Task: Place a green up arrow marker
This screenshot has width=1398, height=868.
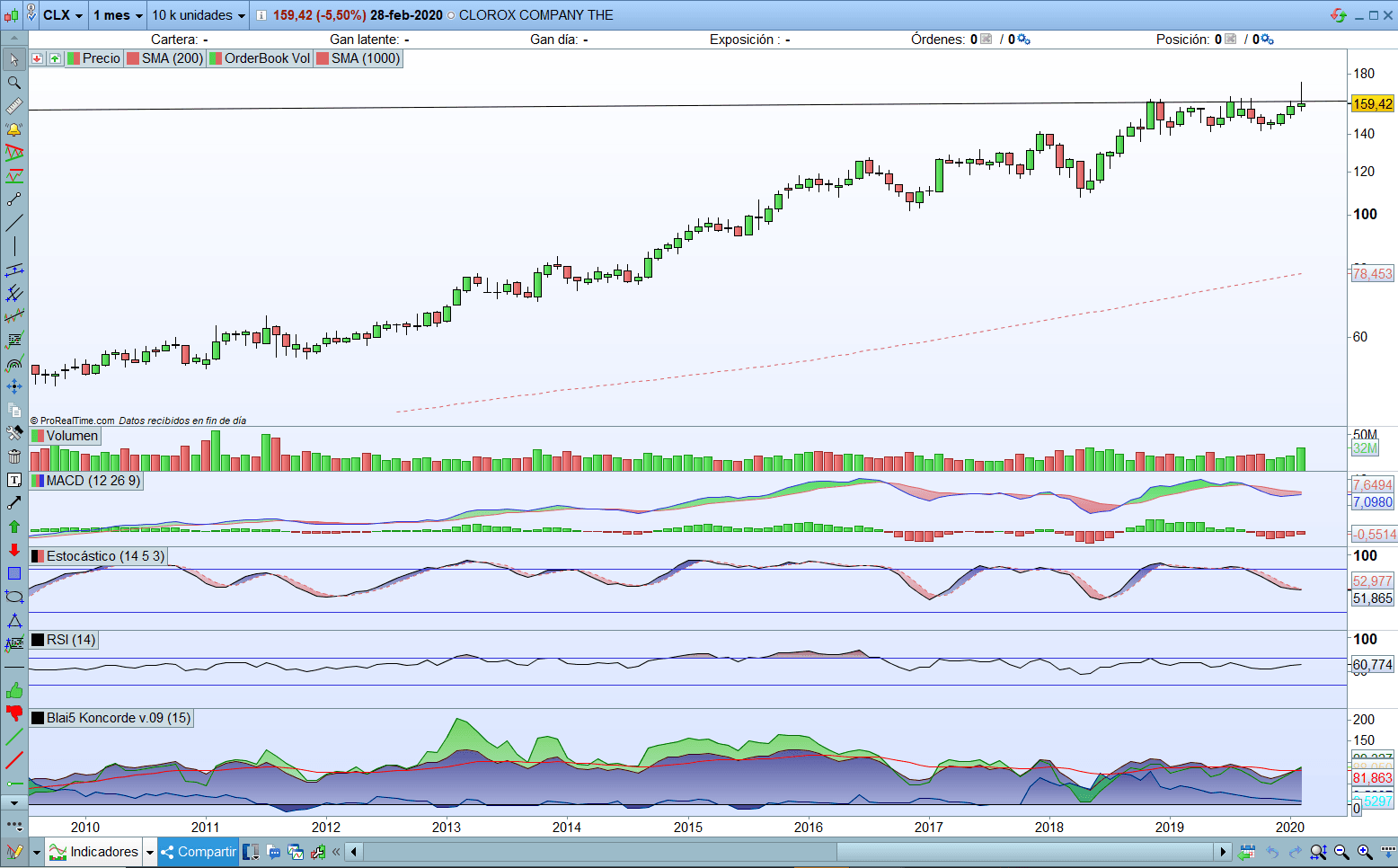Action: (13, 527)
